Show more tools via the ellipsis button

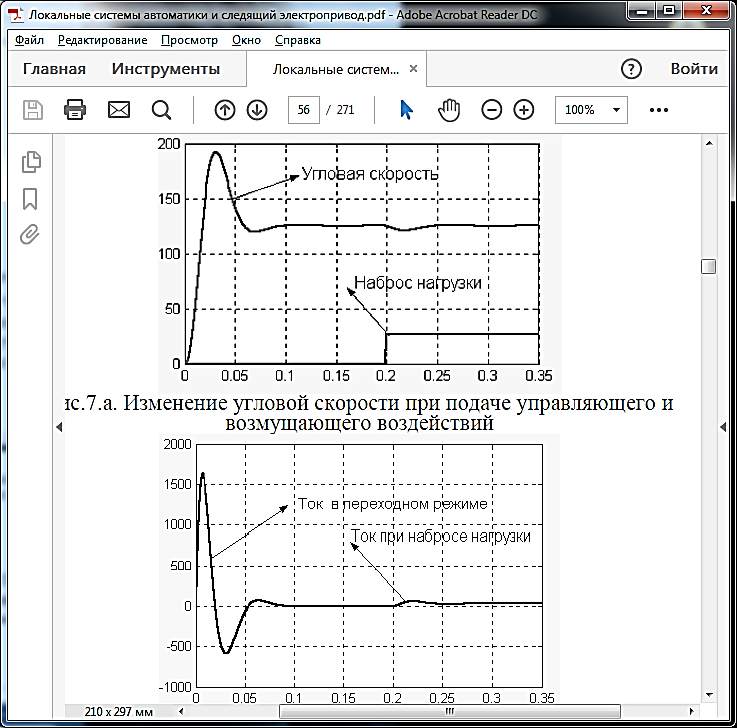coord(658,109)
